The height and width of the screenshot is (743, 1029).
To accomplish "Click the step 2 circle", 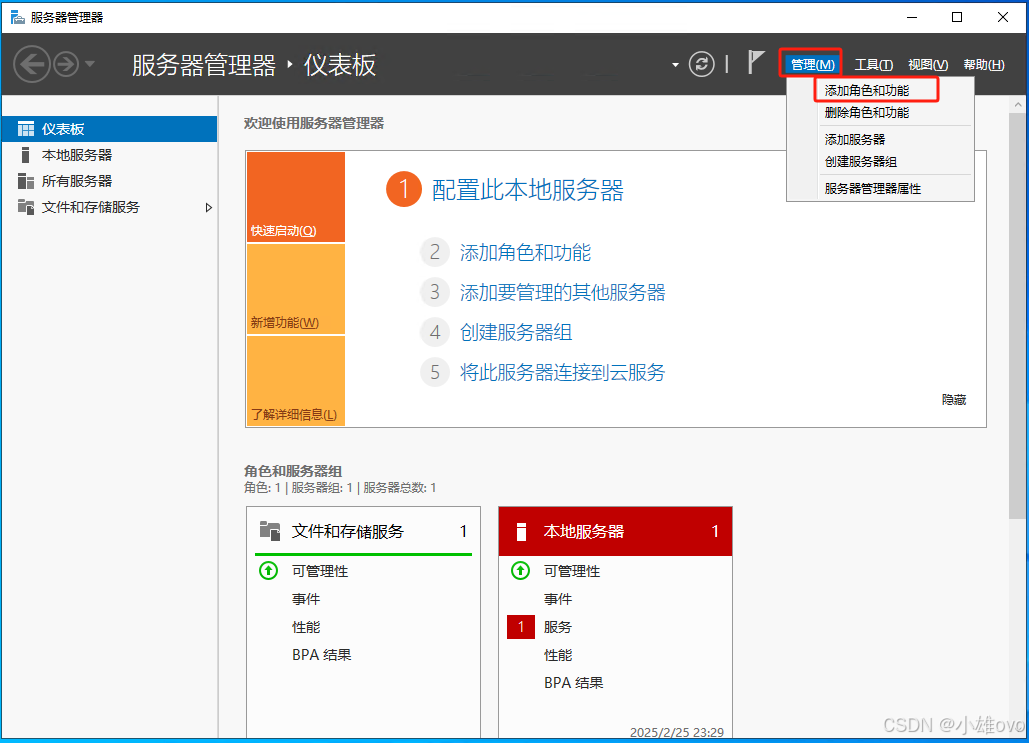I will click(x=434, y=252).
